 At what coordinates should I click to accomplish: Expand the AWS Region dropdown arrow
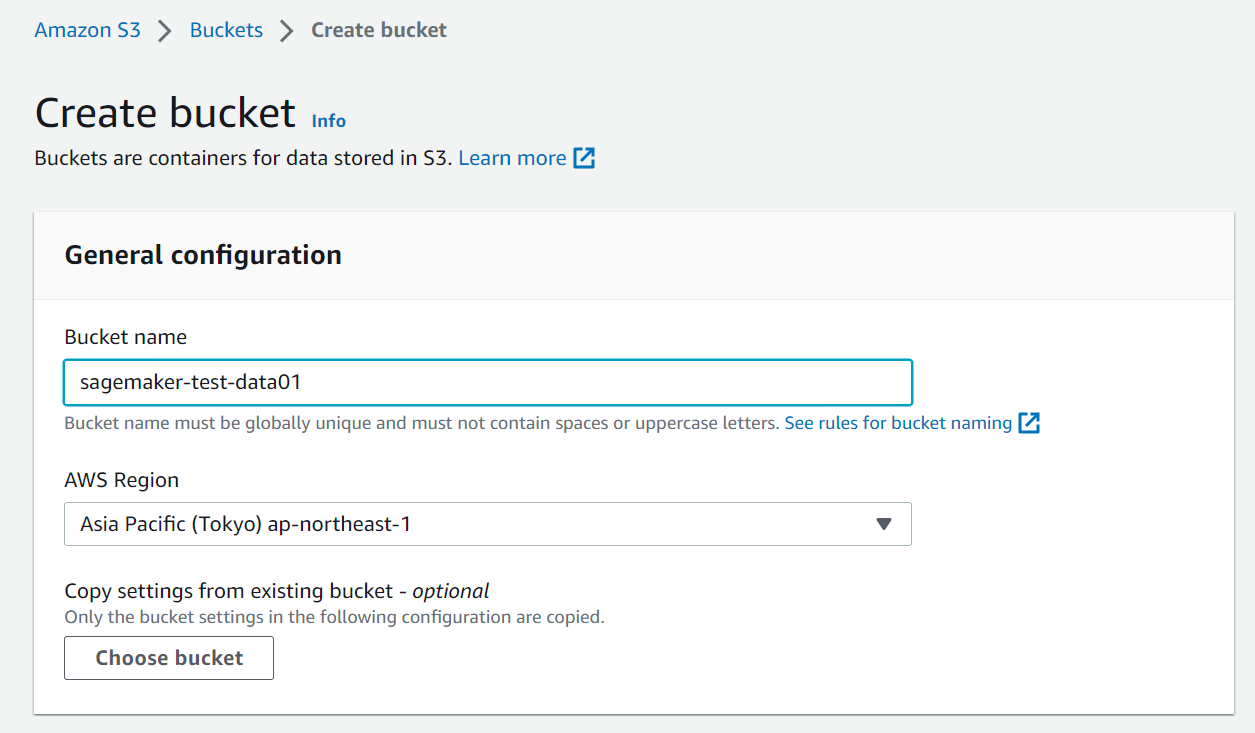click(x=884, y=523)
